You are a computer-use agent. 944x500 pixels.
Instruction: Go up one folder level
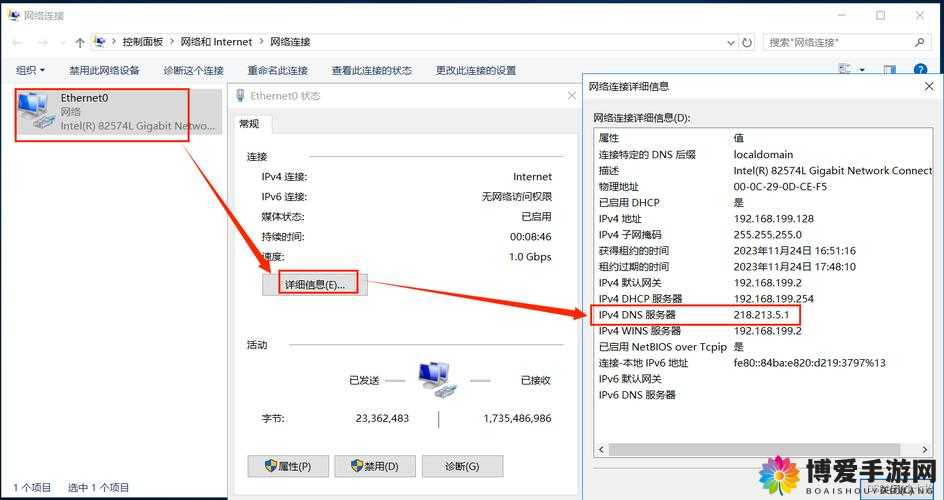[x=79, y=42]
